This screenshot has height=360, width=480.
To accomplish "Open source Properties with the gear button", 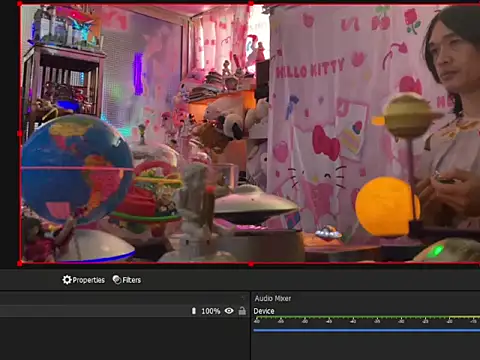I will click(x=84, y=280).
